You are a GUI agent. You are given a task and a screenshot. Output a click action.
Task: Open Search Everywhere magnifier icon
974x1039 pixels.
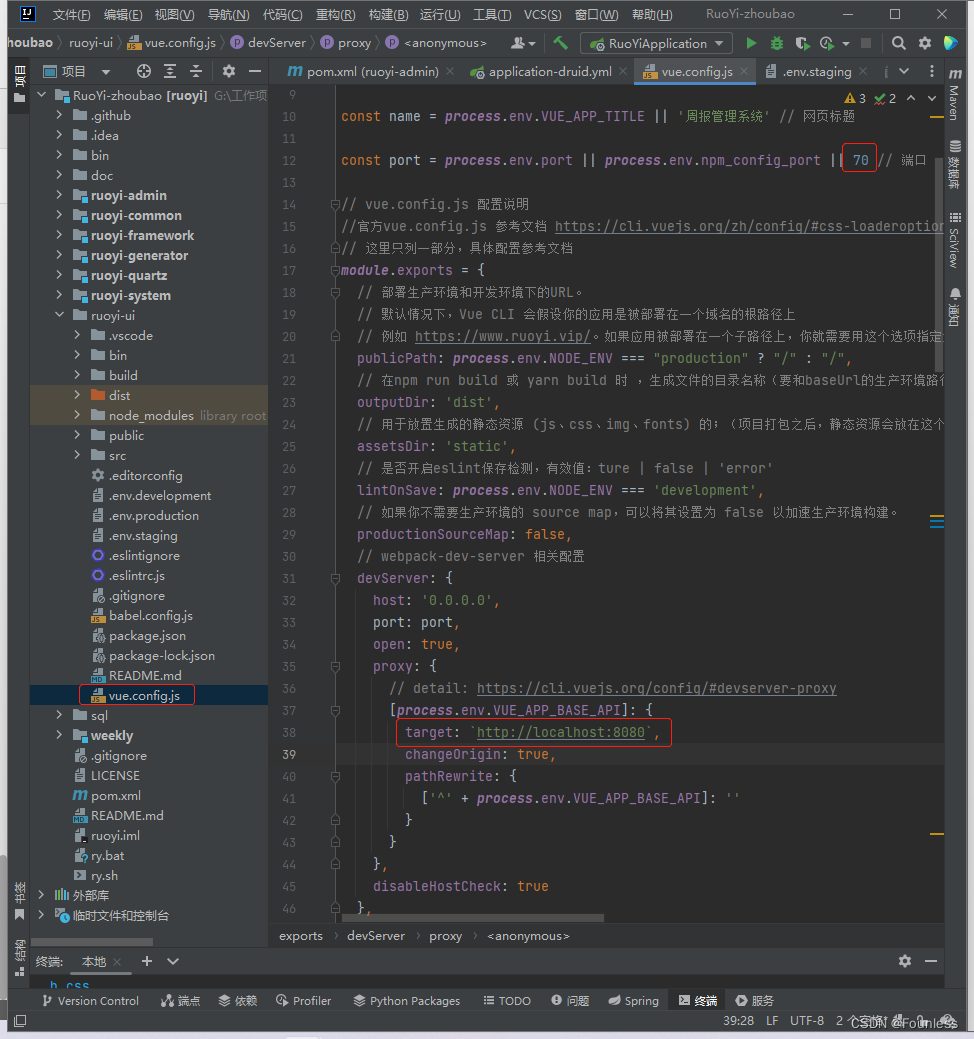click(x=898, y=43)
